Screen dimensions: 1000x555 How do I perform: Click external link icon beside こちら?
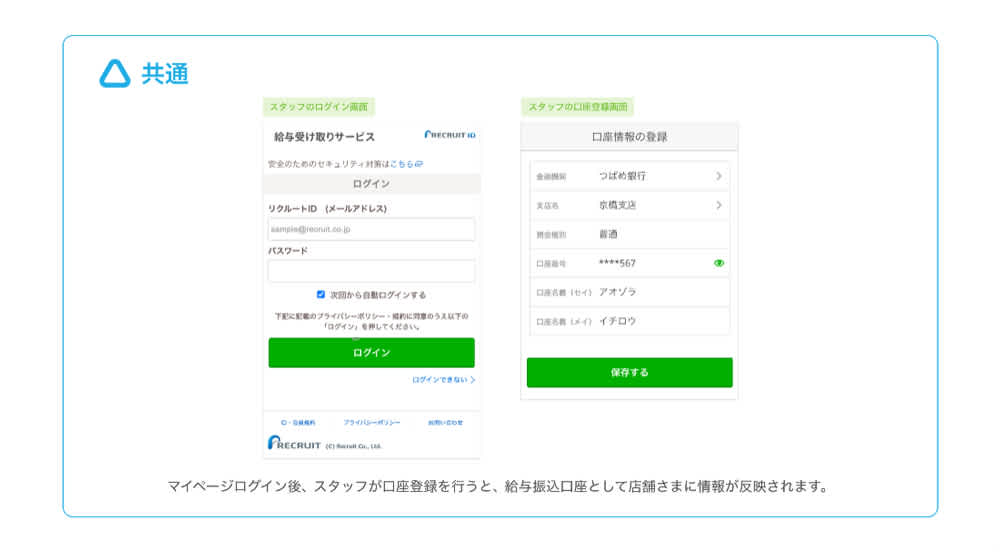[419, 163]
